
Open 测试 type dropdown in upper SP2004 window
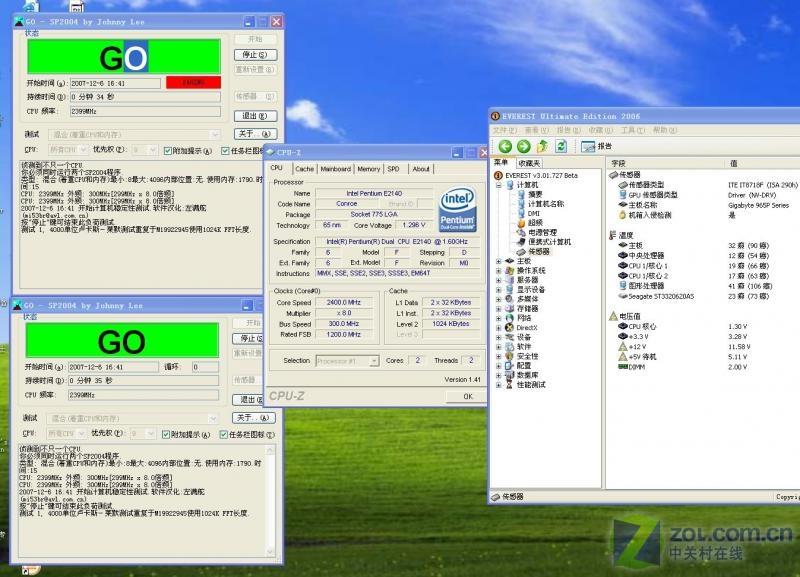(x=215, y=135)
